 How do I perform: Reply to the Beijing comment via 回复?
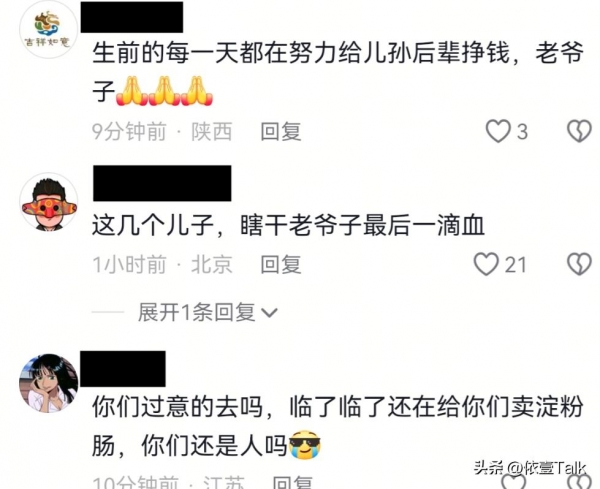point(281,264)
